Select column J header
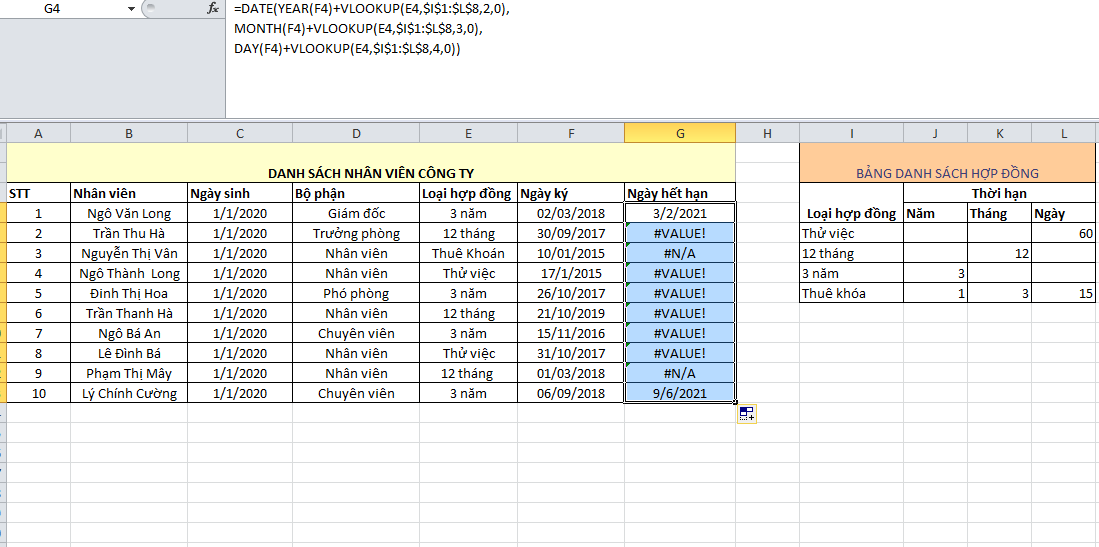 pos(936,133)
